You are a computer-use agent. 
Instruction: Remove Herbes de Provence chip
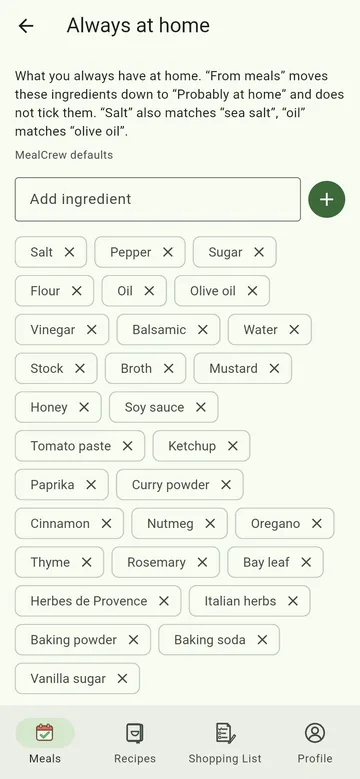click(x=164, y=601)
